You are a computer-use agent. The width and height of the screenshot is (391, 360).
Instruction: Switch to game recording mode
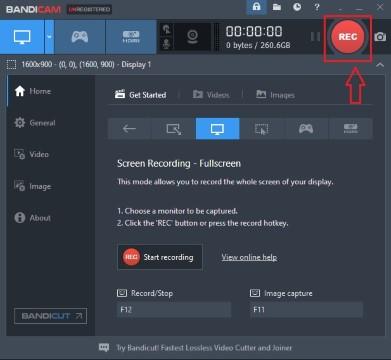(80, 37)
